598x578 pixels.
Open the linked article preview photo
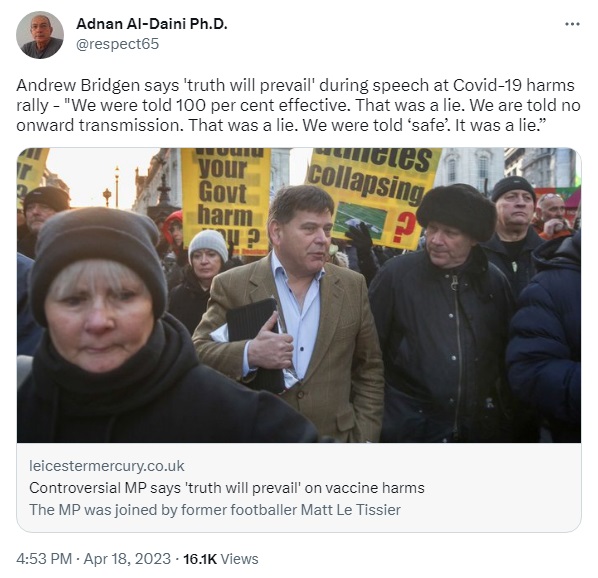[299, 295]
